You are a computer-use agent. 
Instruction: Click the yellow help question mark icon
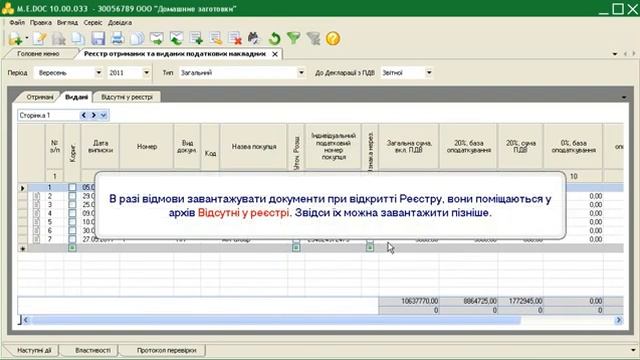pyautogui.click(x=333, y=39)
